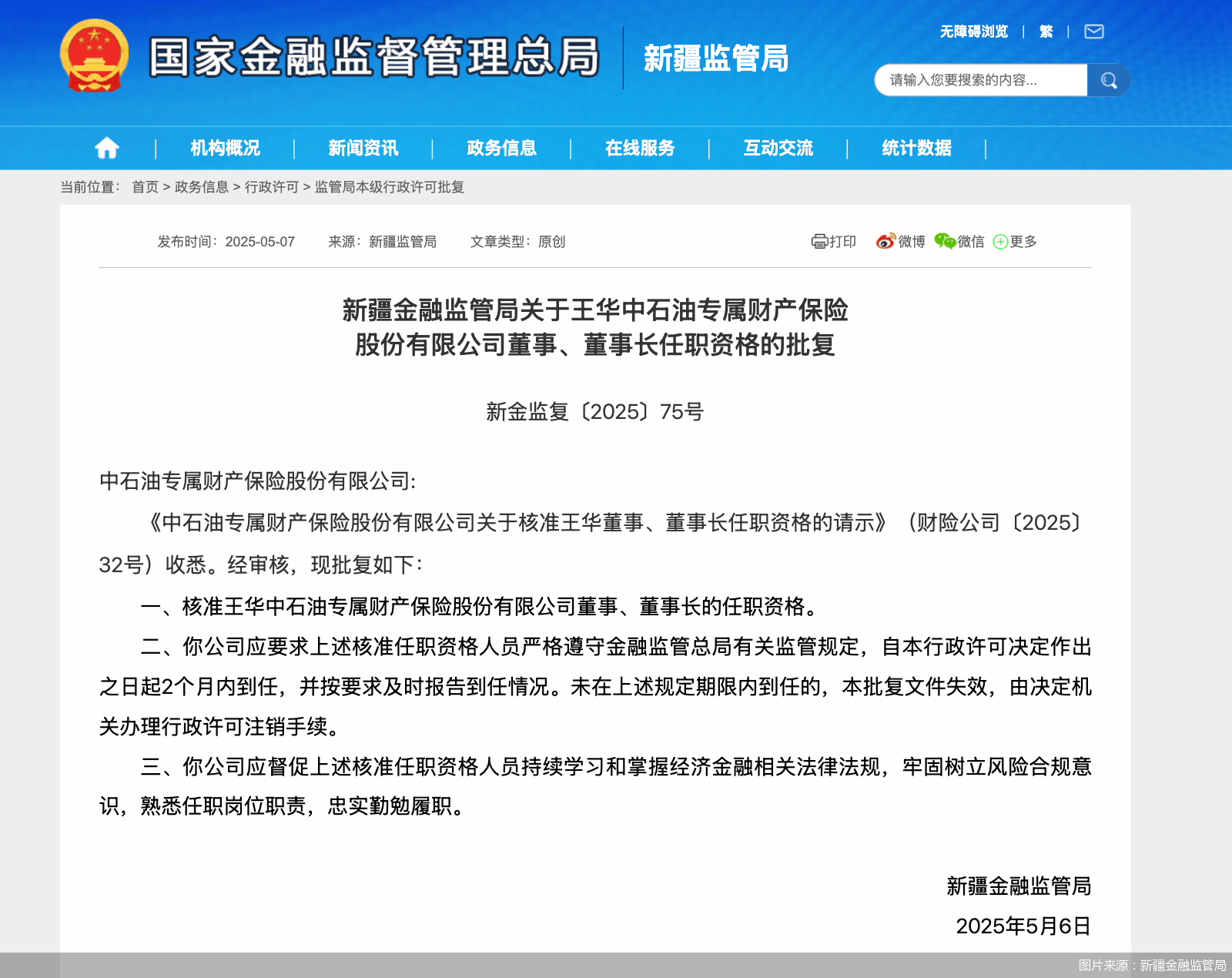
Task: Click the 新疆监管局 header text
Action: click(x=716, y=59)
